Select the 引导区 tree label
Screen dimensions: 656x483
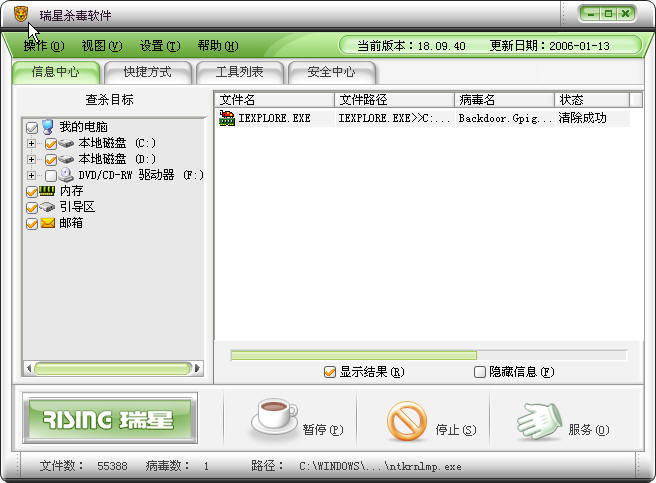tap(77, 207)
